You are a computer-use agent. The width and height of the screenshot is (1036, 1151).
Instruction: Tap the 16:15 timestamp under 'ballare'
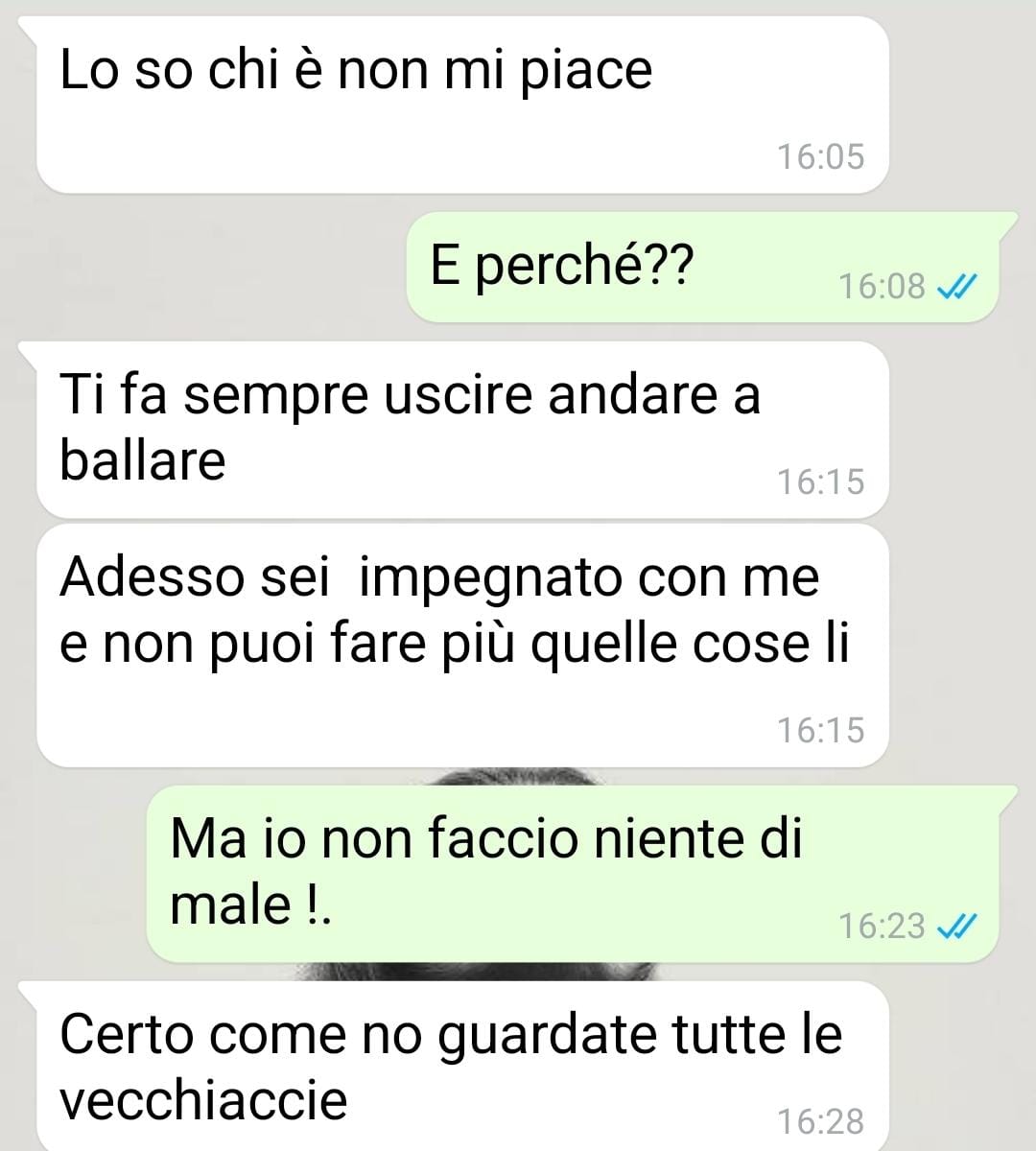tap(820, 482)
